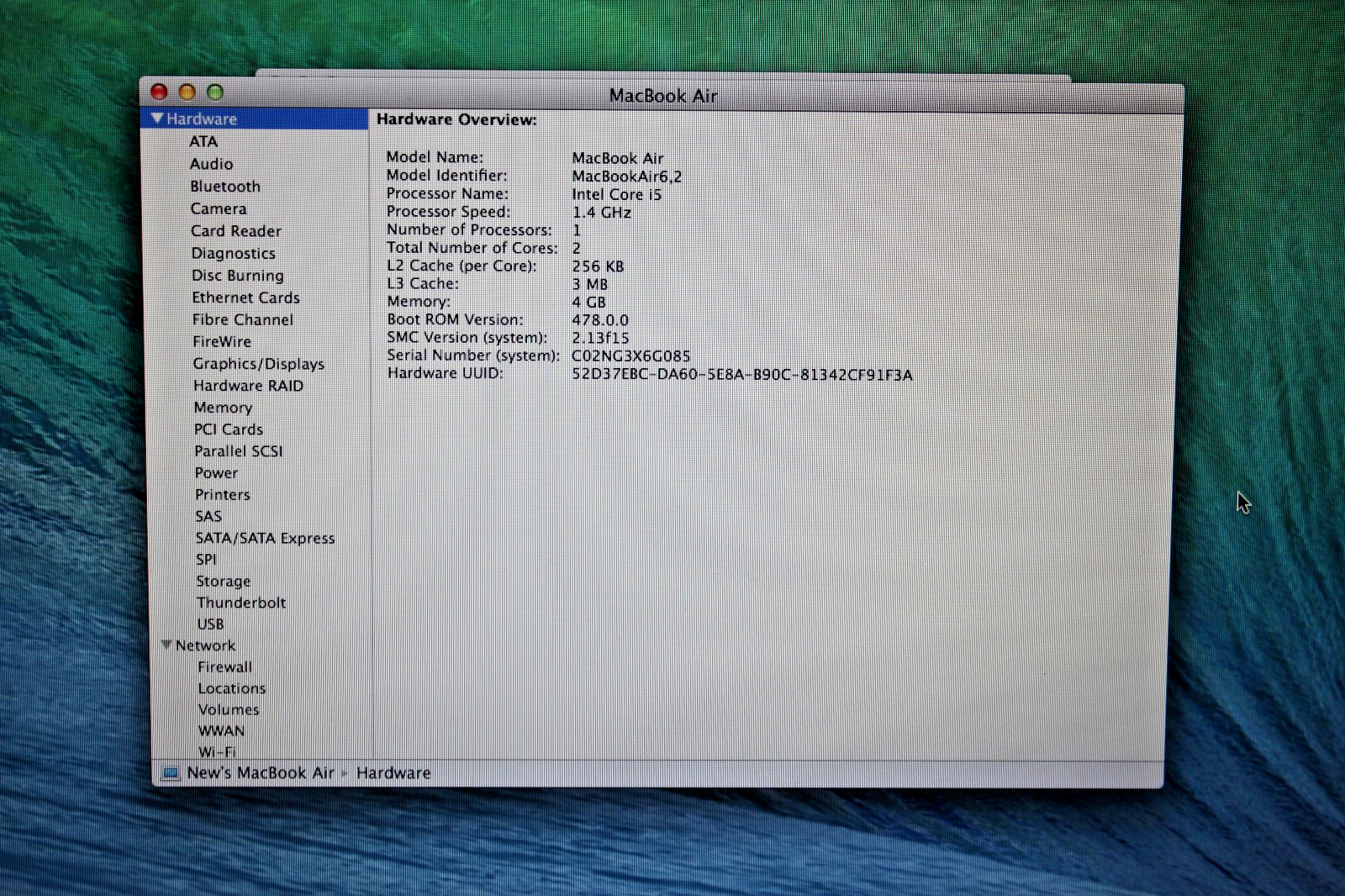Show Graphics/Displays information
1345x896 pixels.
coord(259,363)
